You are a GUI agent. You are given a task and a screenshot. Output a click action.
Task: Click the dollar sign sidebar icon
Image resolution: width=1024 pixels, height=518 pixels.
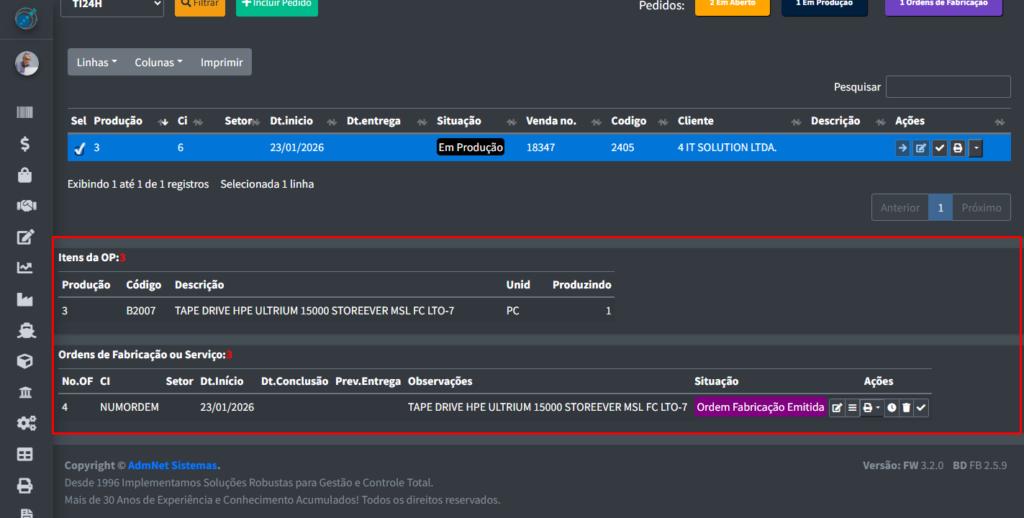26,144
